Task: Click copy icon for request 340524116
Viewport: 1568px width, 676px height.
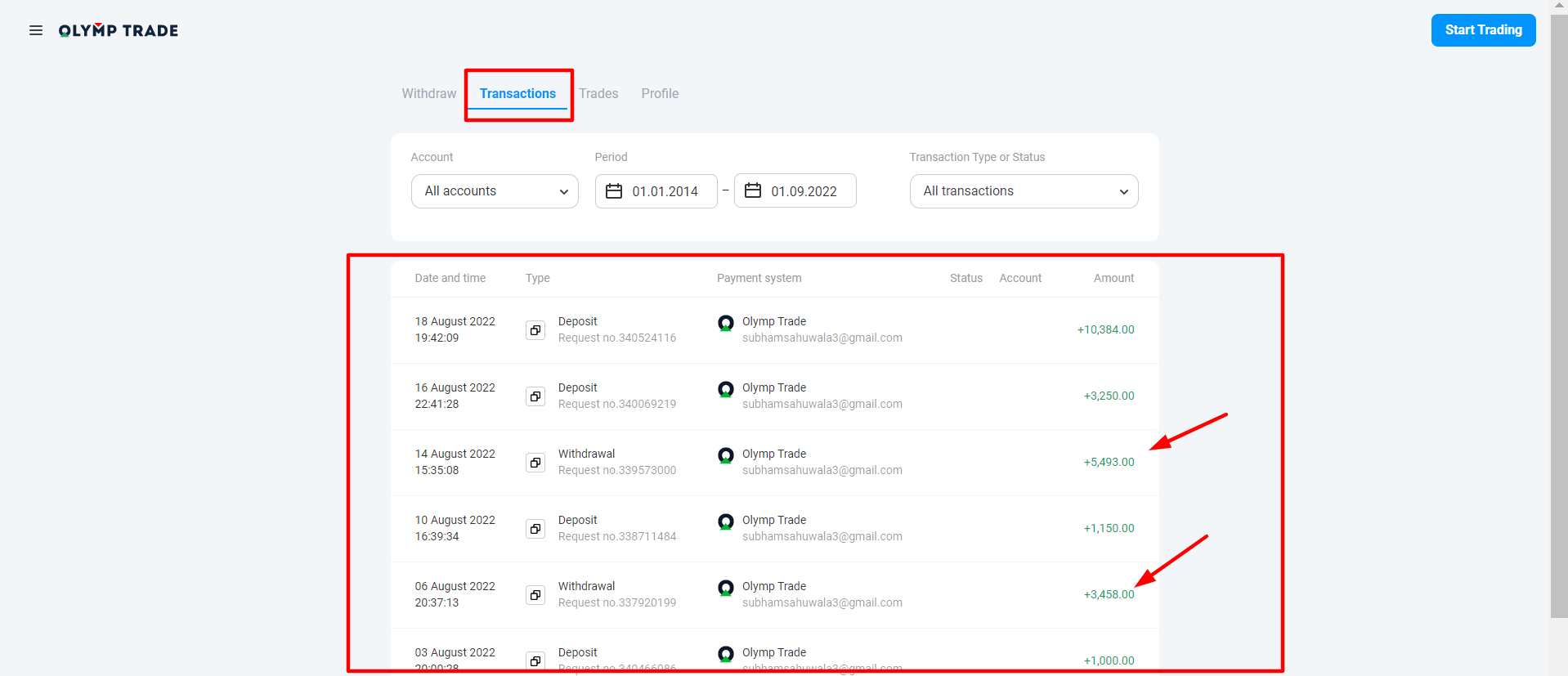Action: coord(535,330)
